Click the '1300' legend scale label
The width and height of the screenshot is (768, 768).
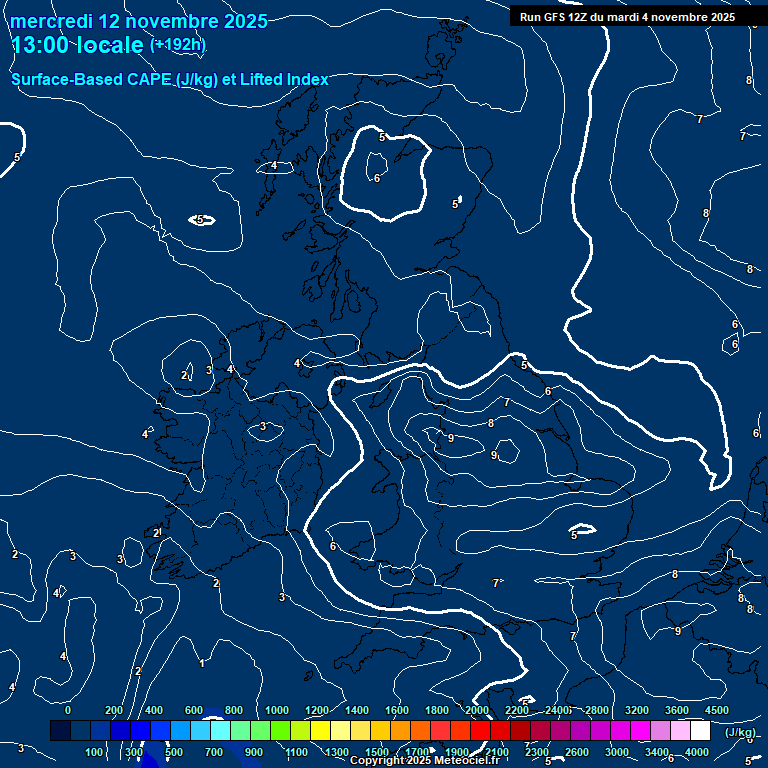337,752
